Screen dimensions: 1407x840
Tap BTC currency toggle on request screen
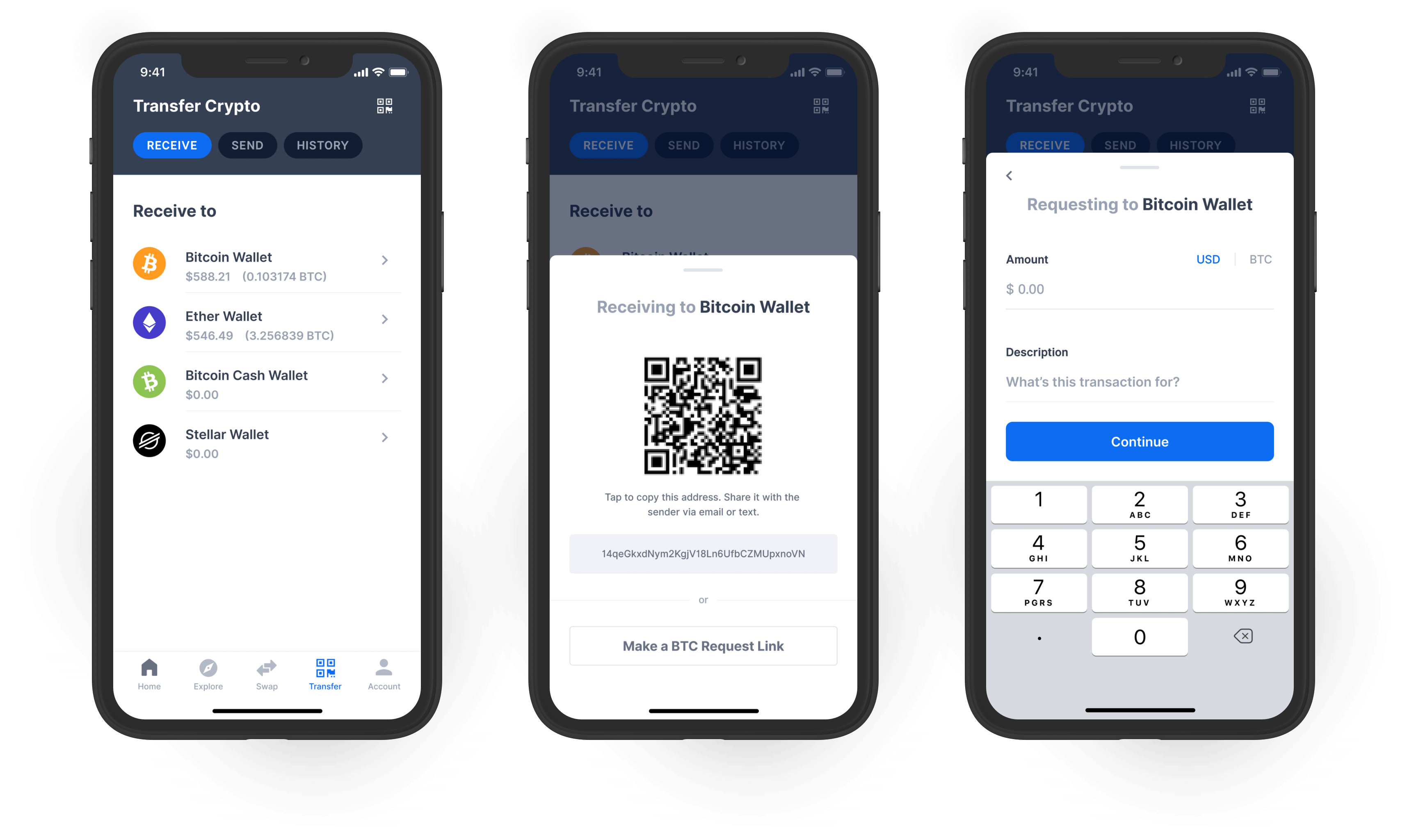click(x=1259, y=259)
